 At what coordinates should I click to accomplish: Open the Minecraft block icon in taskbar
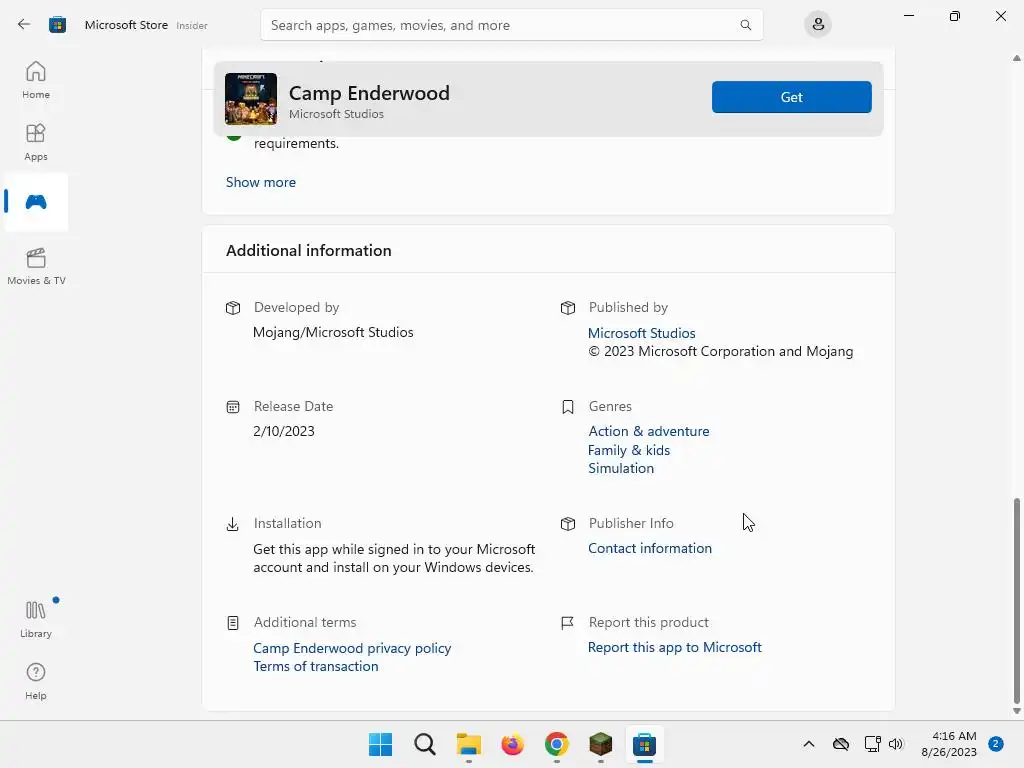pos(600,744)
